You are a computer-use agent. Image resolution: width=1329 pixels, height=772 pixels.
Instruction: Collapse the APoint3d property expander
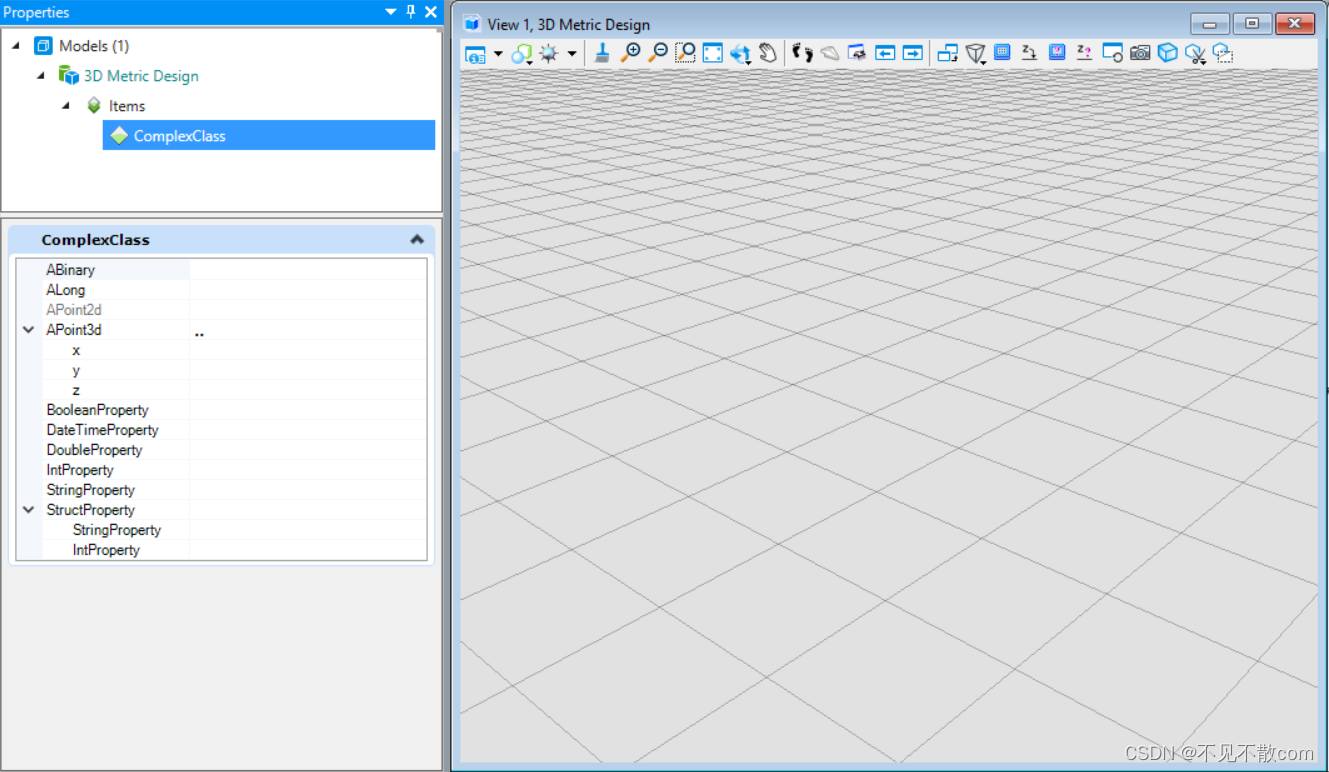[29, 330]
